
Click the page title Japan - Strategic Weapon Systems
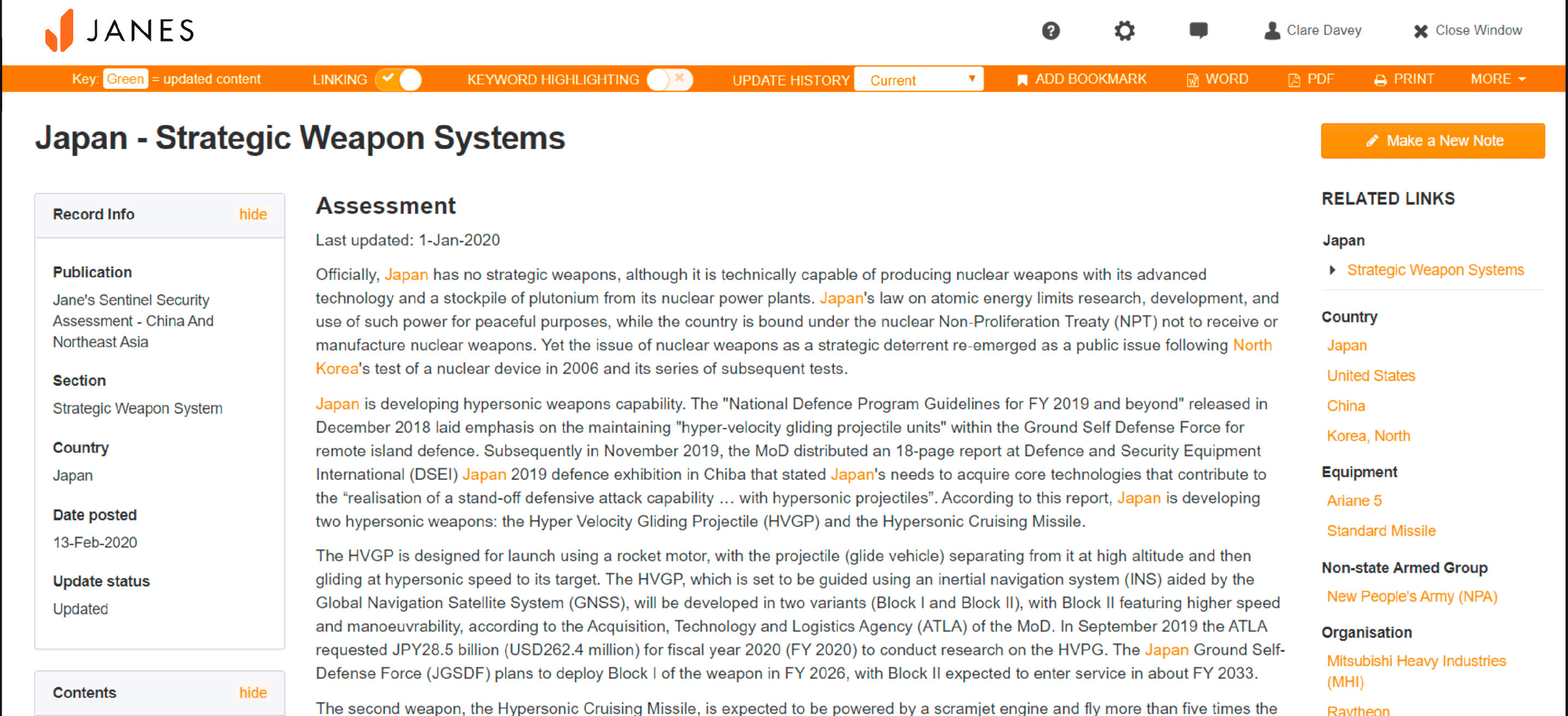pos(300,138)
